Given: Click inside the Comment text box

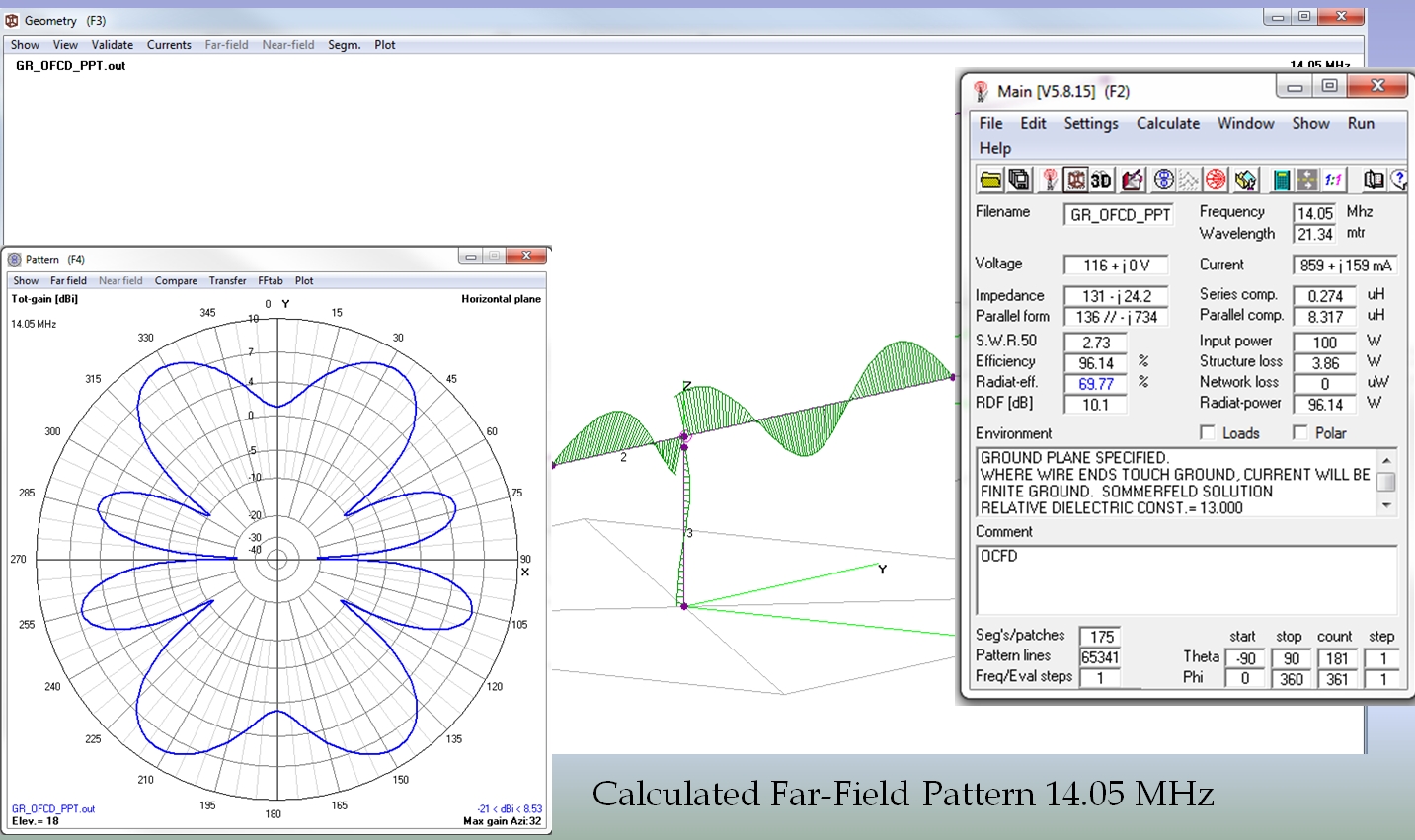Looking at the screenshot, I should (1185, 580).
